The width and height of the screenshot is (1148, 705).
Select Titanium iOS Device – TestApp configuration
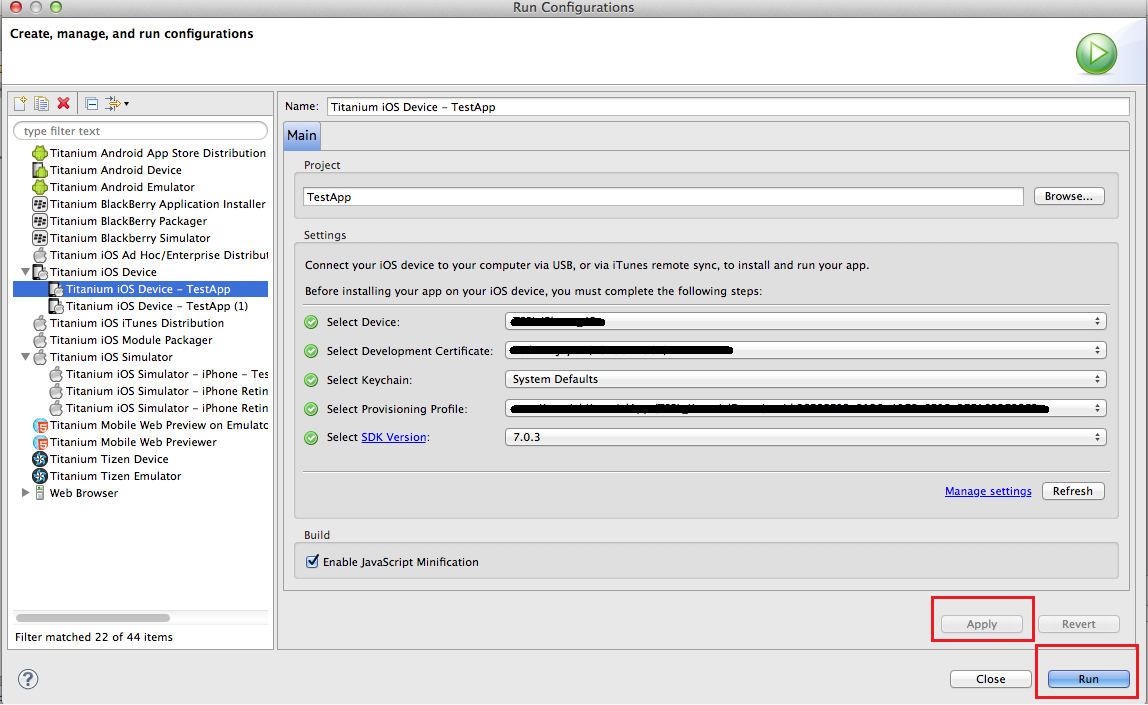click(141, 289)
